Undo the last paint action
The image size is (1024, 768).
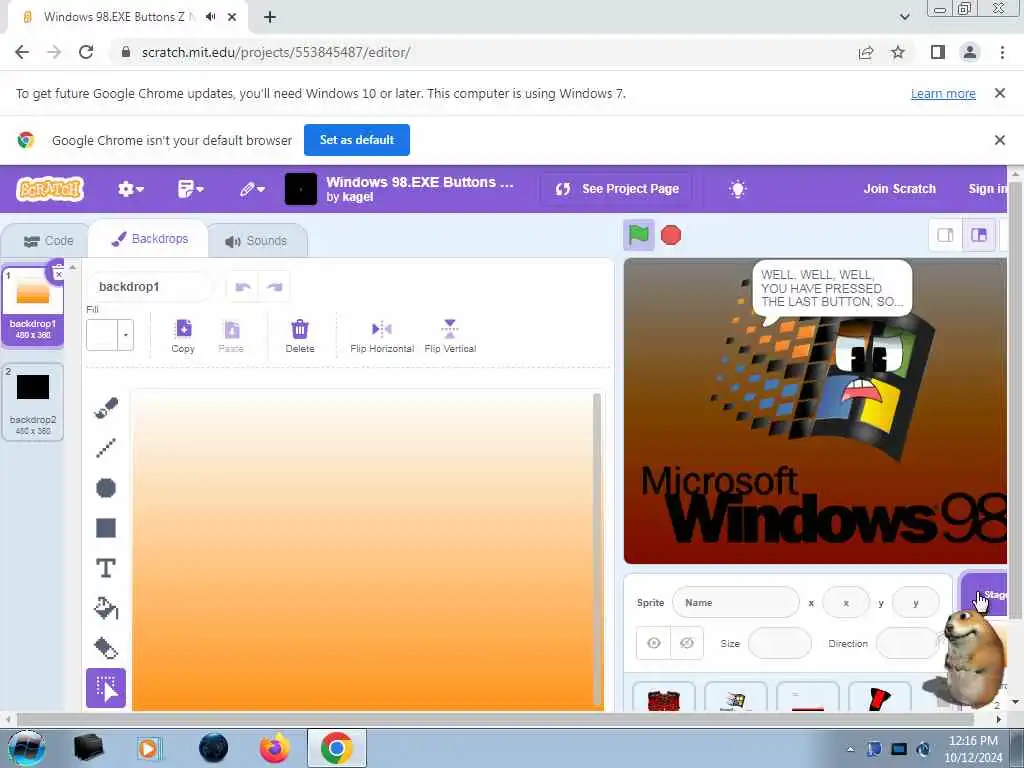click(243, 287)
